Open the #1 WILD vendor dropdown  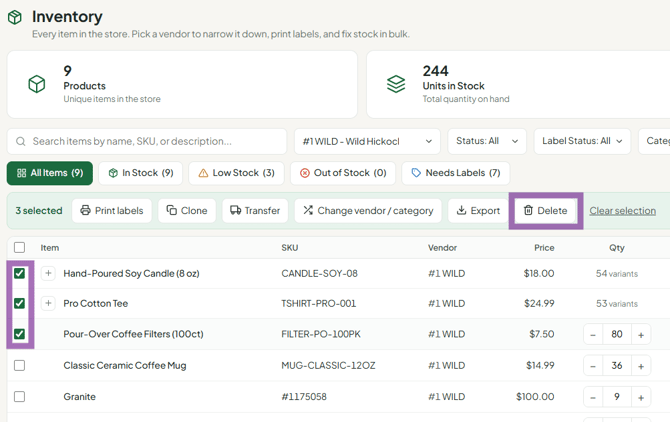pos(367,141)
